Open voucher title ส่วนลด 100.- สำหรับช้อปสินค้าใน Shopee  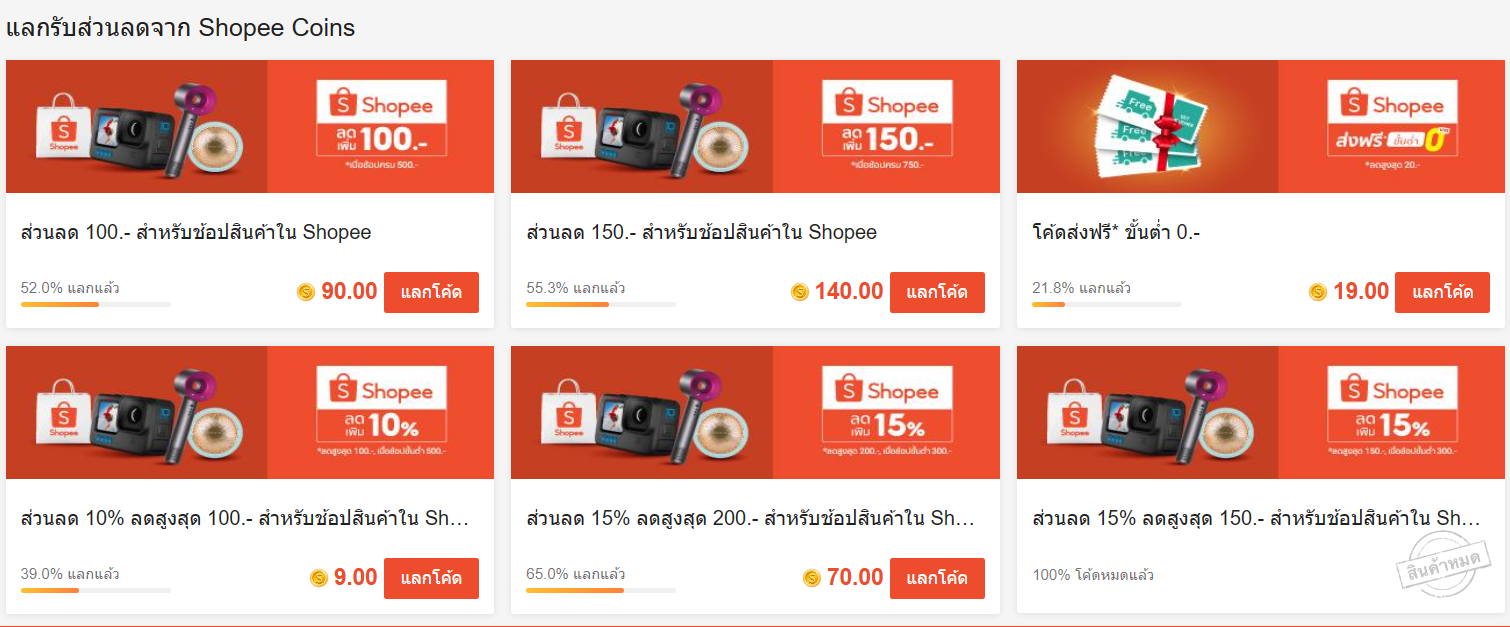(x=196, y=233)
